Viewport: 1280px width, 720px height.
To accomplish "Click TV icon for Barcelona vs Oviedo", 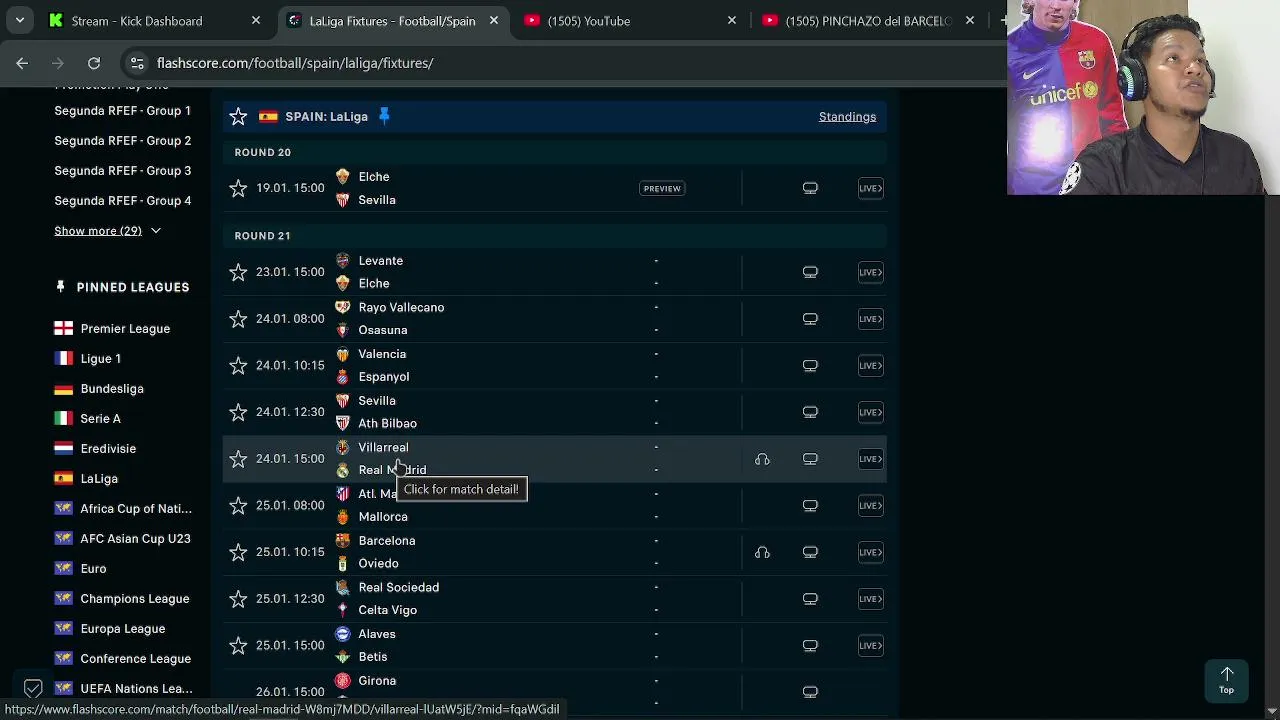I will [x=810, y=552].
